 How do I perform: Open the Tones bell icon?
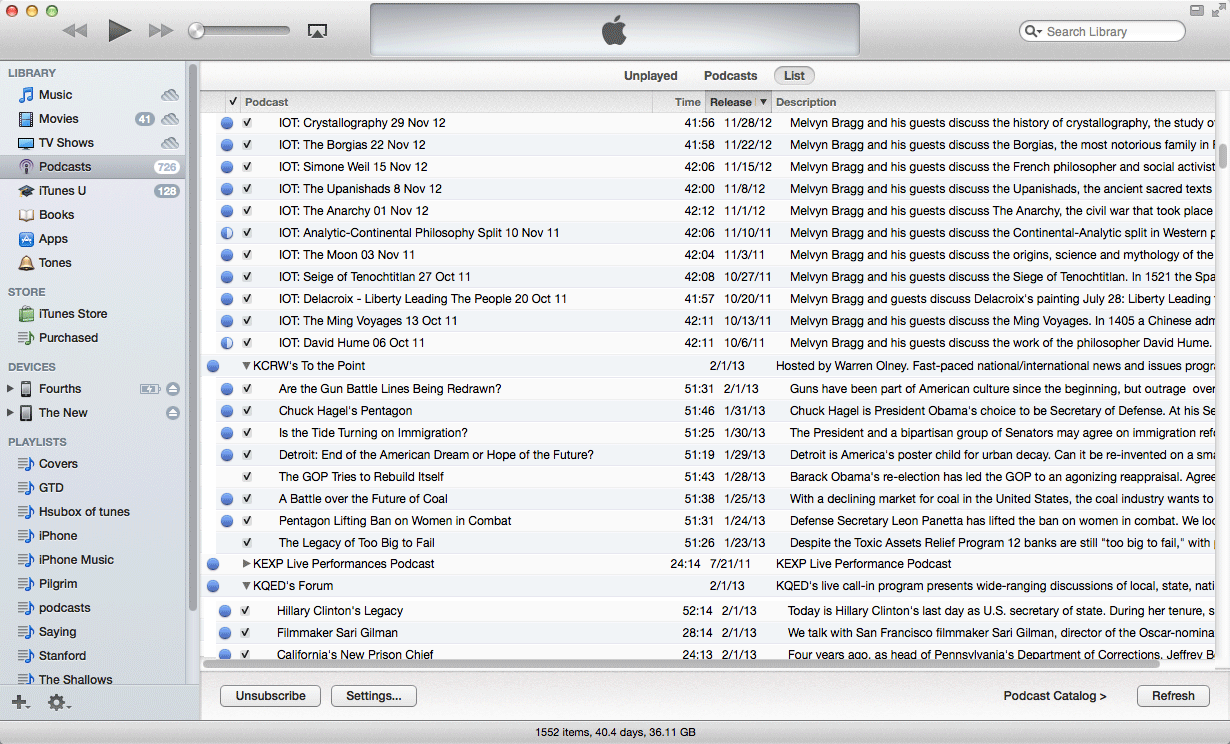click(x=27, y=263)
